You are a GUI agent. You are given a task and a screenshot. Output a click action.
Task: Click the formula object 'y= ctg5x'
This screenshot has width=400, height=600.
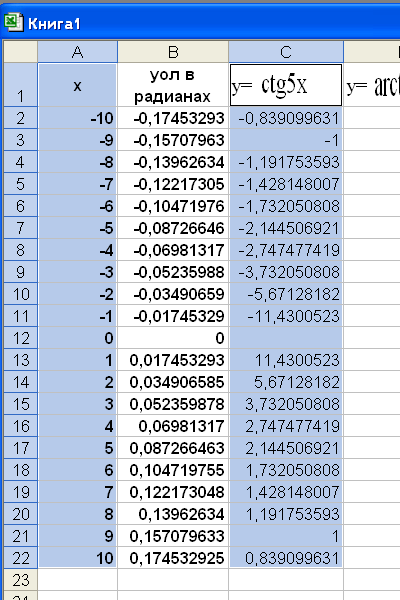286,85
